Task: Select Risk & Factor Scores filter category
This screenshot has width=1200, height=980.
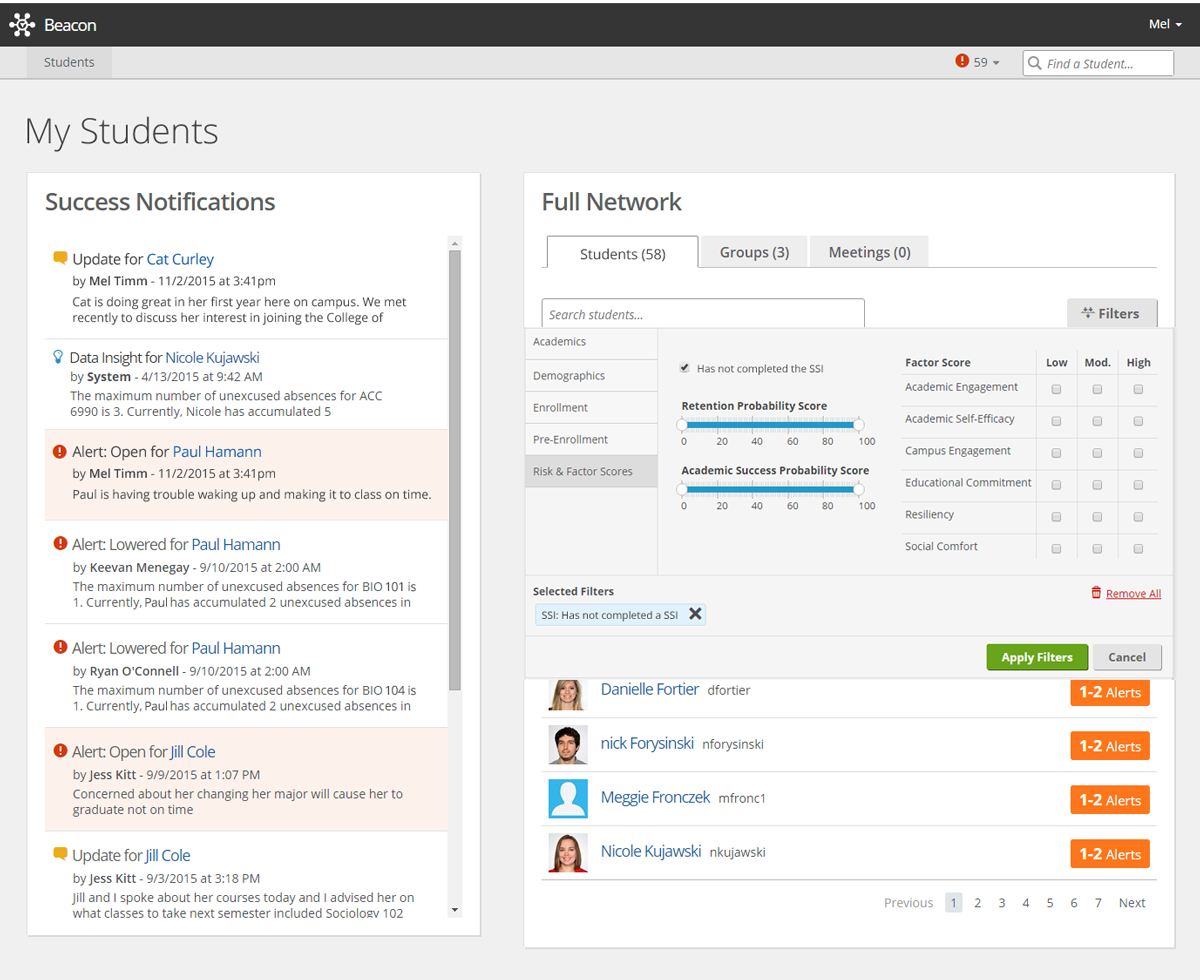Action: pyautogui.click(x=583, y=470)
